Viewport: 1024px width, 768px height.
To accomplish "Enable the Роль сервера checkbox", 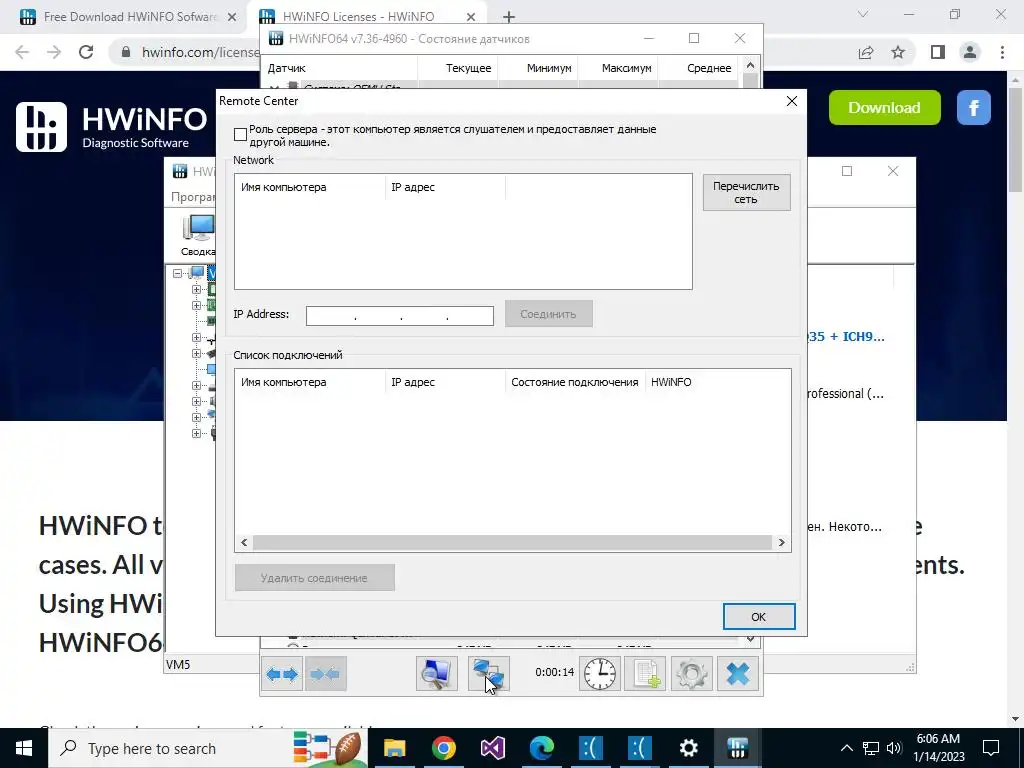I will (240, 135).
